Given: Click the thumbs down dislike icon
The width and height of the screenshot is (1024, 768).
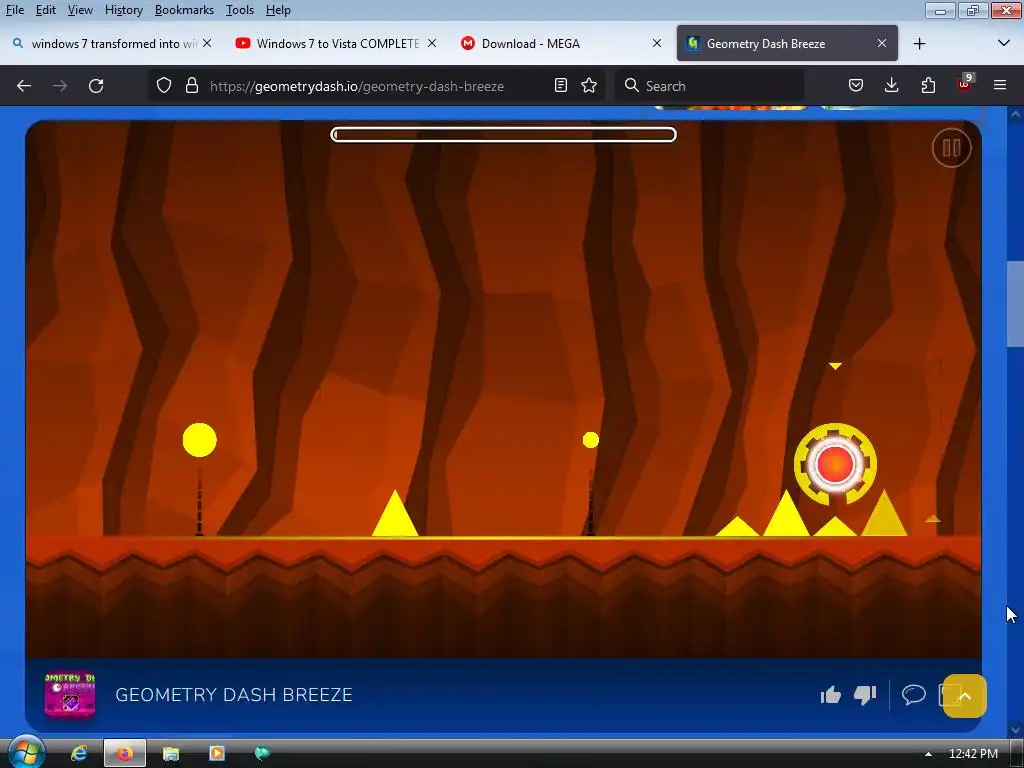Looking at the screenshot, I should click(865, 695).
